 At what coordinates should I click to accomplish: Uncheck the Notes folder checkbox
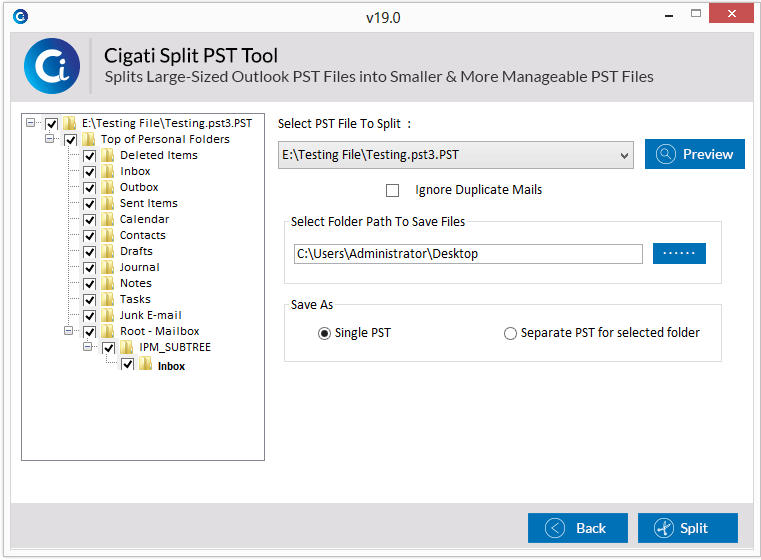[89, 284]
